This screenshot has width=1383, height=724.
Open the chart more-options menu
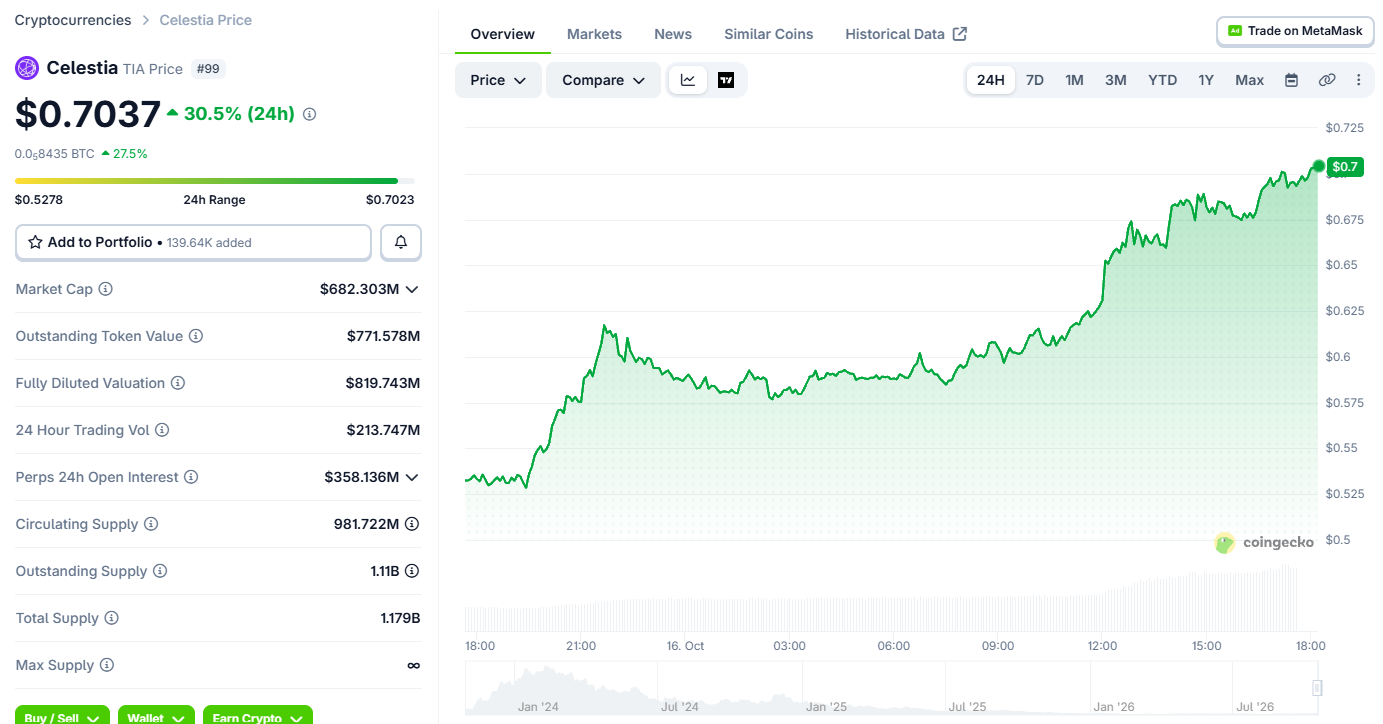[x=1358, y=80]
